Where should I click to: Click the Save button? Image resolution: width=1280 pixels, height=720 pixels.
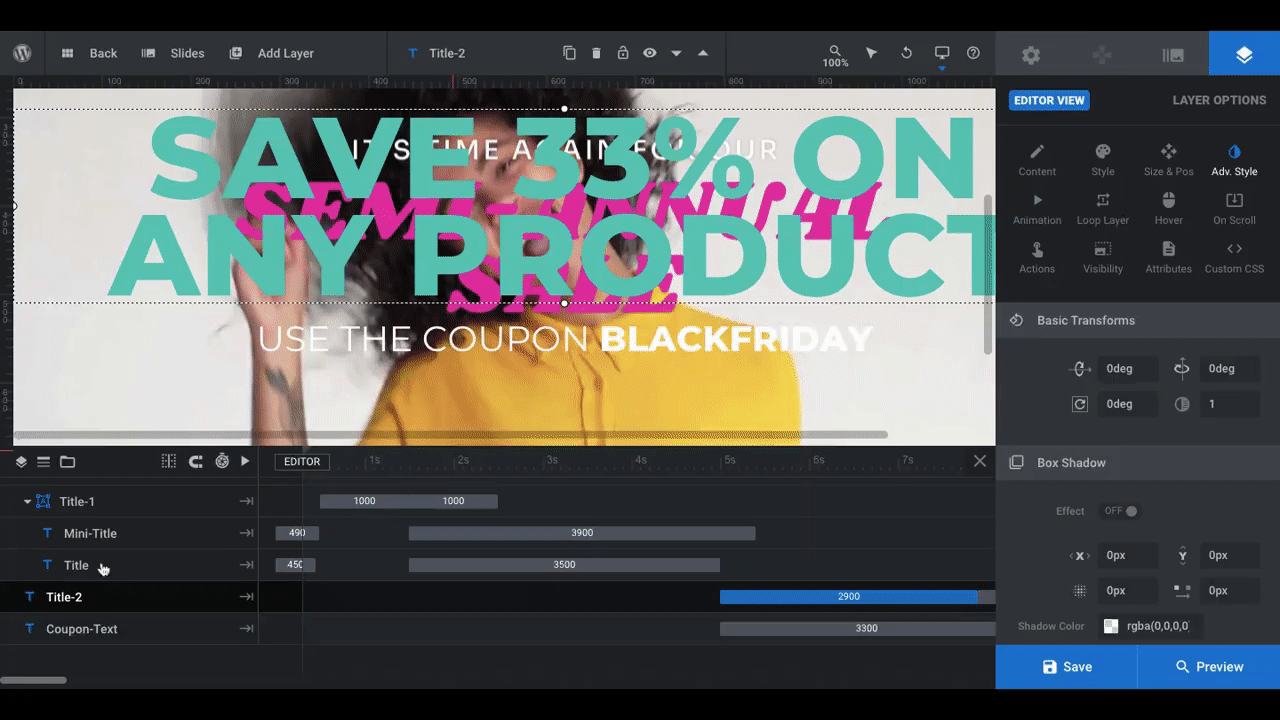tap(1066, 667)
